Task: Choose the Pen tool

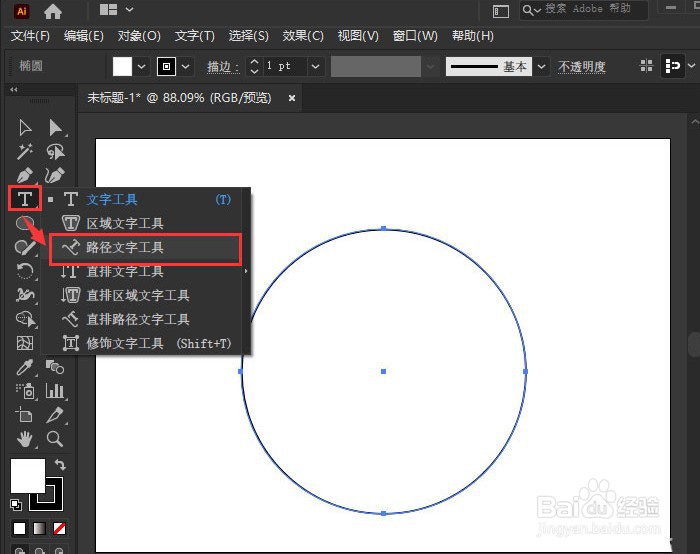Action: [x=25, y=175]
